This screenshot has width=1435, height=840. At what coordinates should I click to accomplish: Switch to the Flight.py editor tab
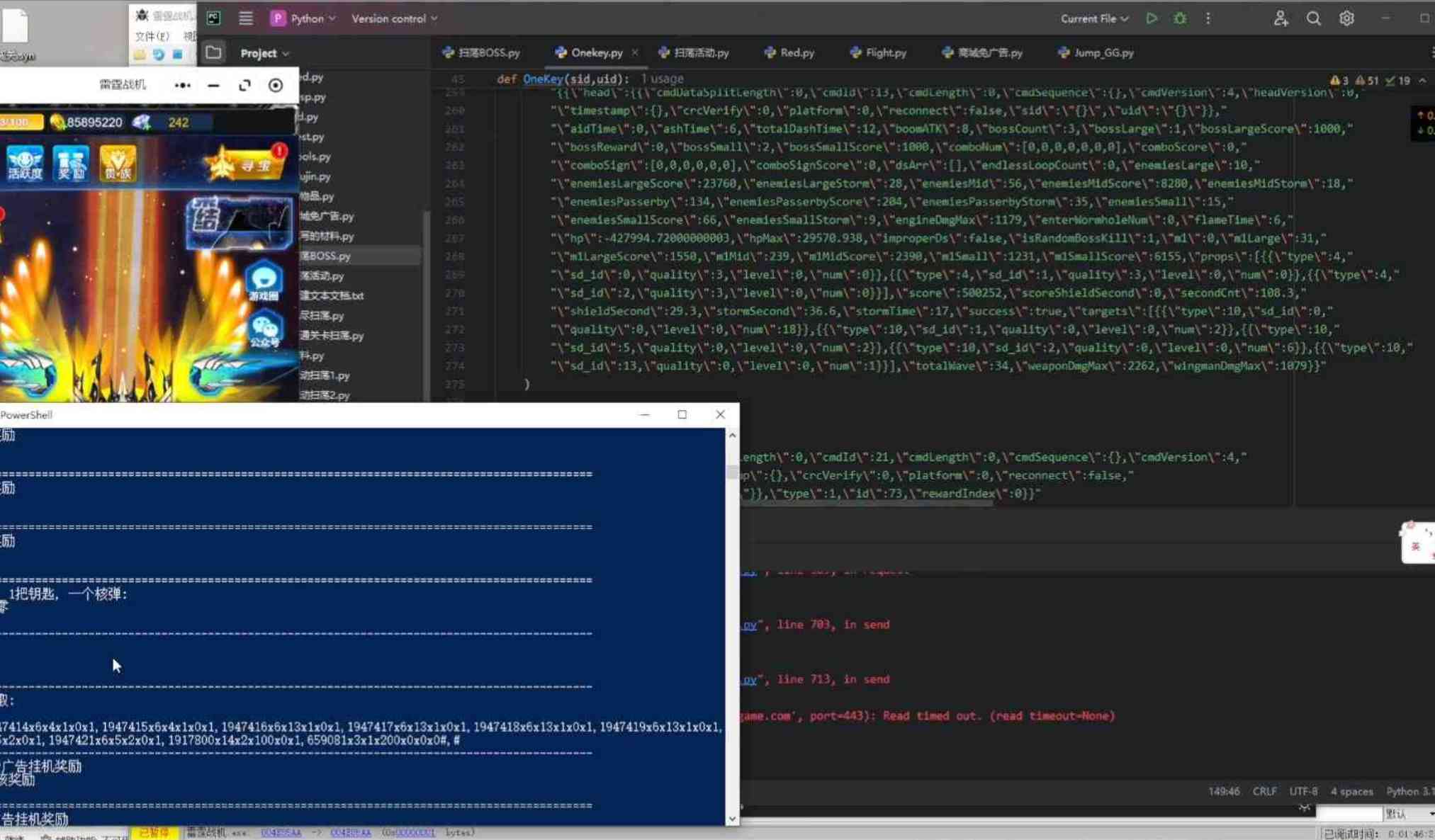[878, 52]
